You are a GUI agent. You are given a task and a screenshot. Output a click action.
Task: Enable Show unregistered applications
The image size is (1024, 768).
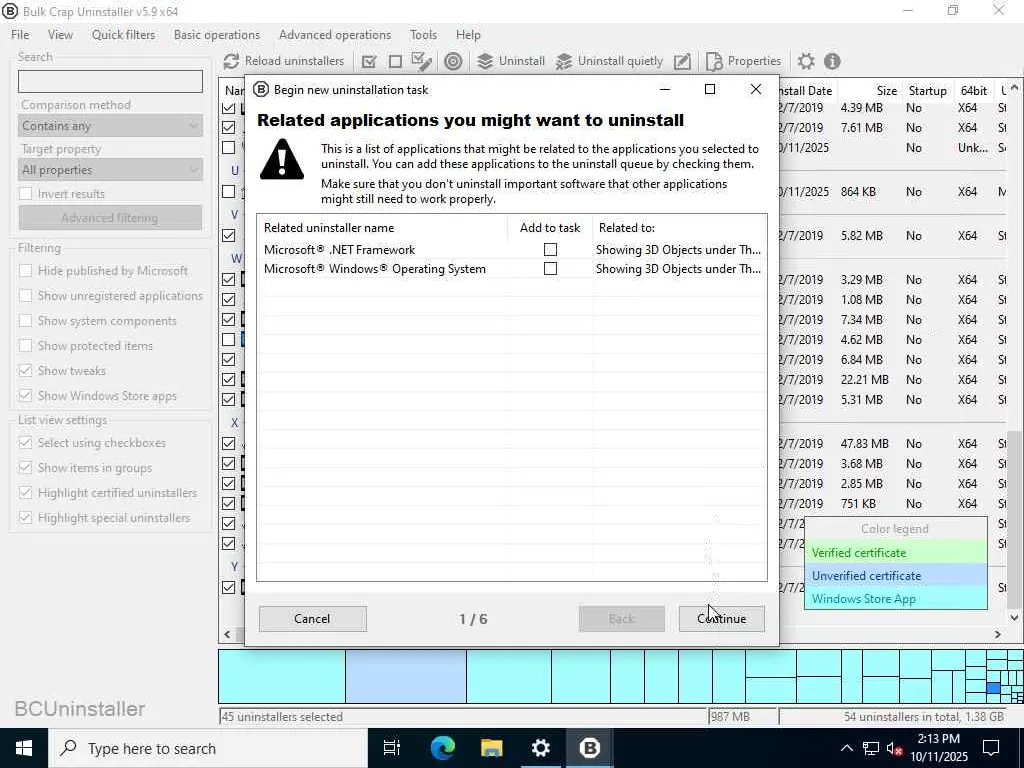(25, 296)
